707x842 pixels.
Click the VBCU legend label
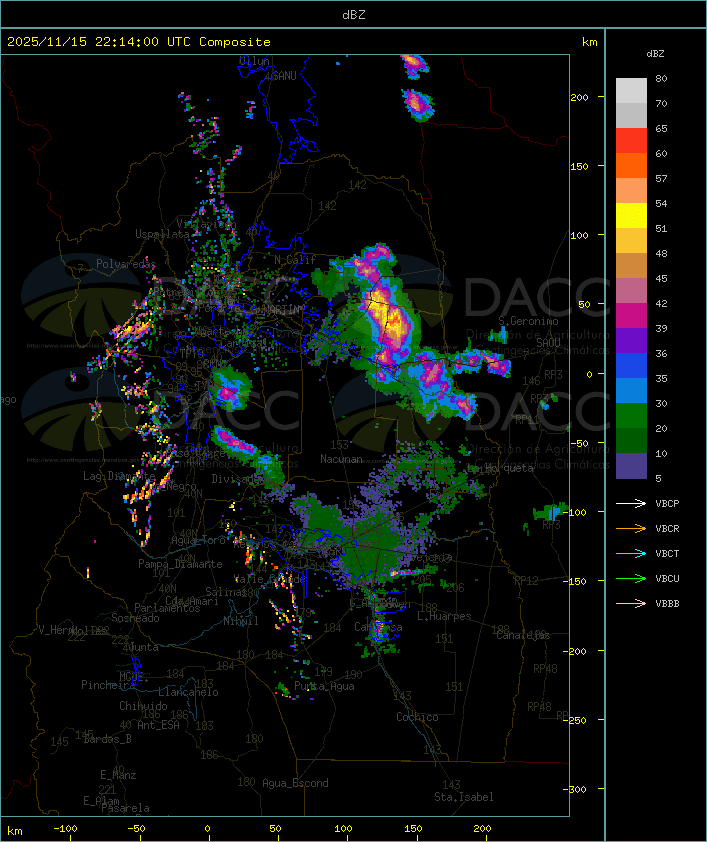point(667,579)
